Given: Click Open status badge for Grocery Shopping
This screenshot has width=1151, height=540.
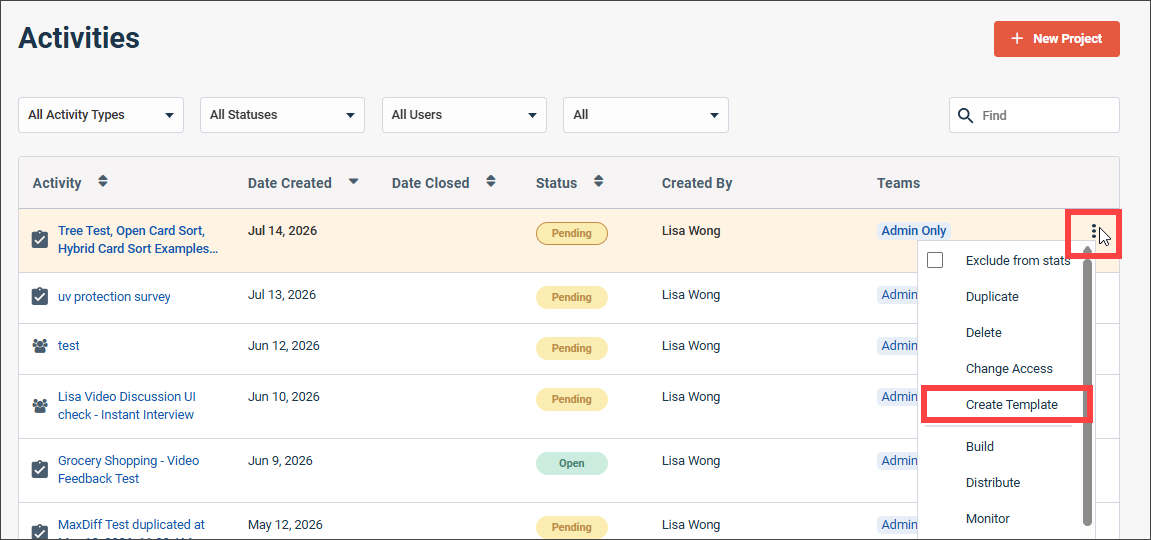Looking at the screenshot, I should coord(572,463).
